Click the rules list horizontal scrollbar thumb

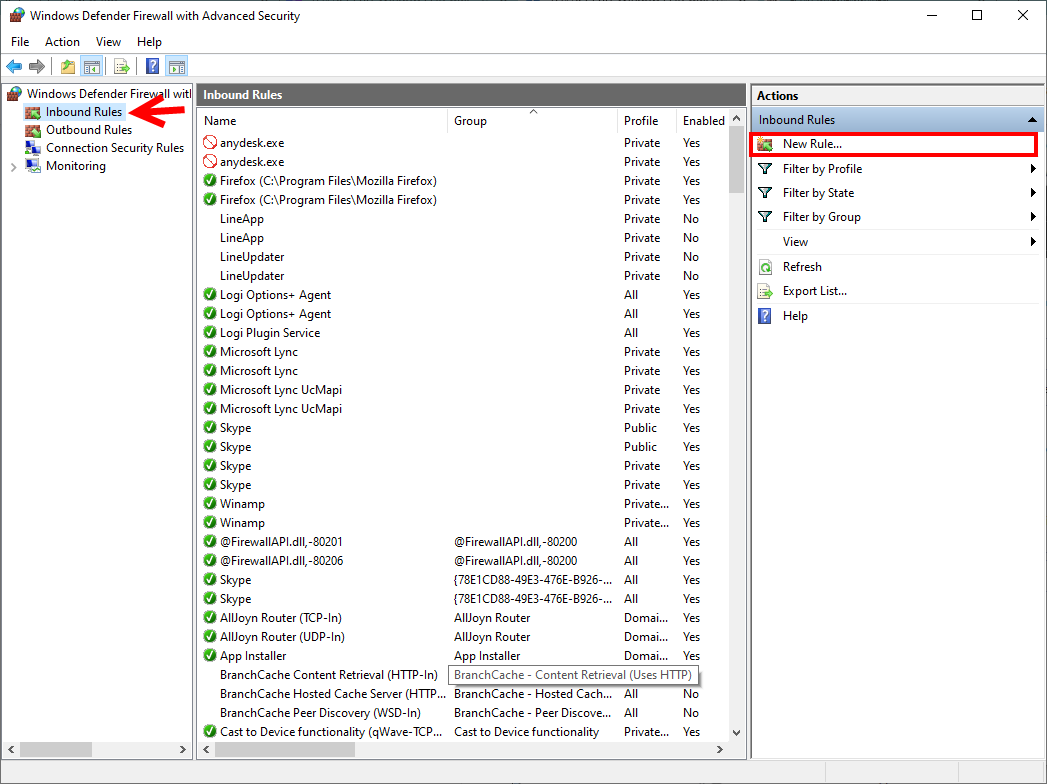pyautogui.click(x=285, y=749)
